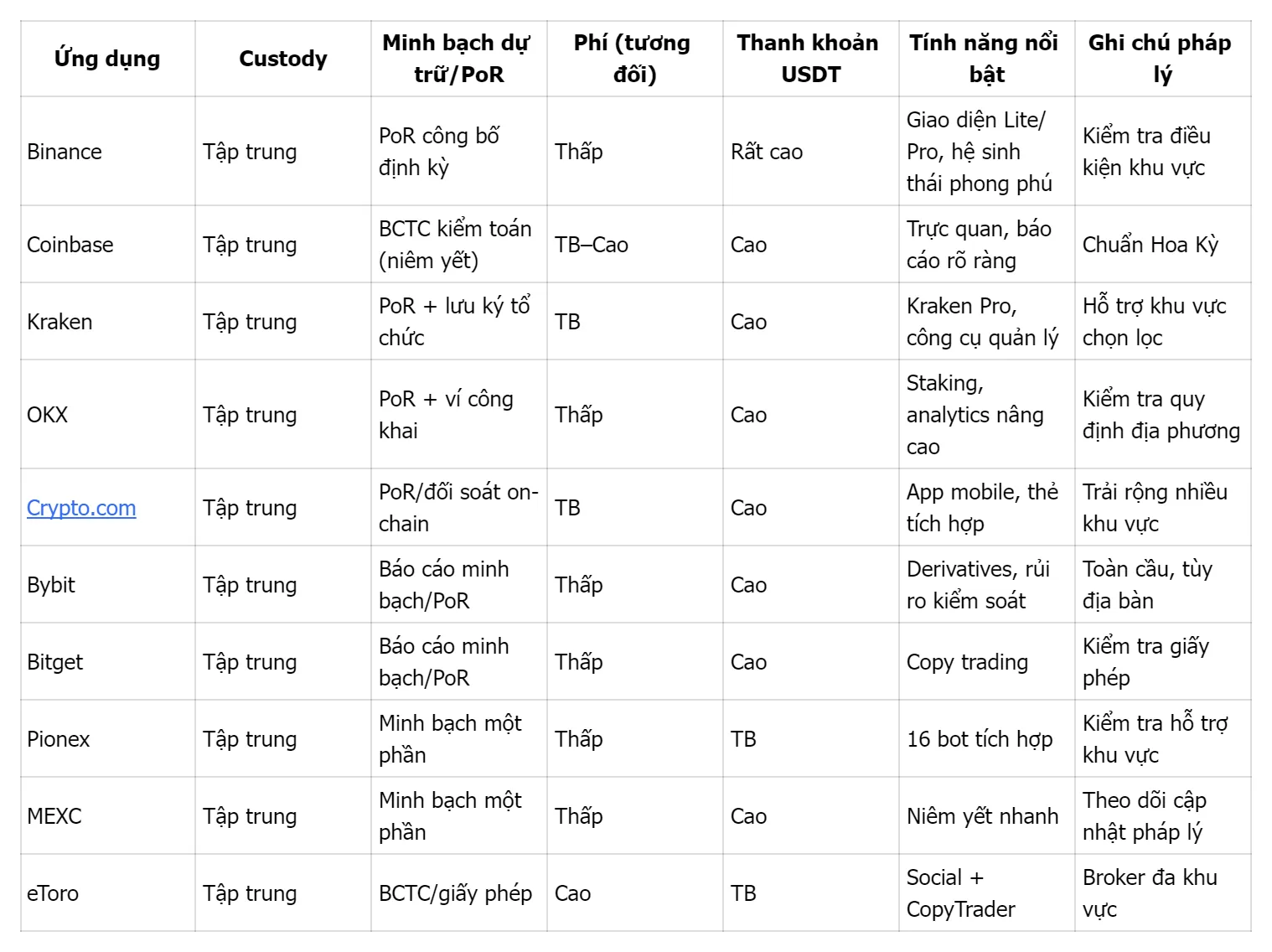Select the Coinbase app name cell
This screenshot has height=952, width=1272.
point(70,245)
